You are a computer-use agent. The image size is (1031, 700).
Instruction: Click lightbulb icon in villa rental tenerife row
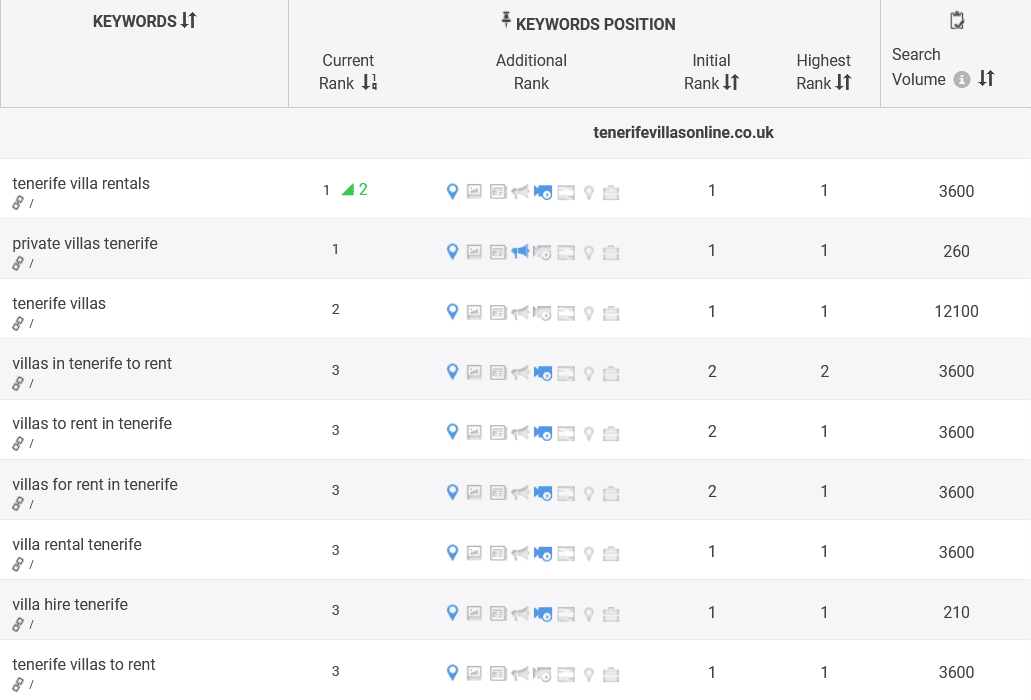point(589,553)
